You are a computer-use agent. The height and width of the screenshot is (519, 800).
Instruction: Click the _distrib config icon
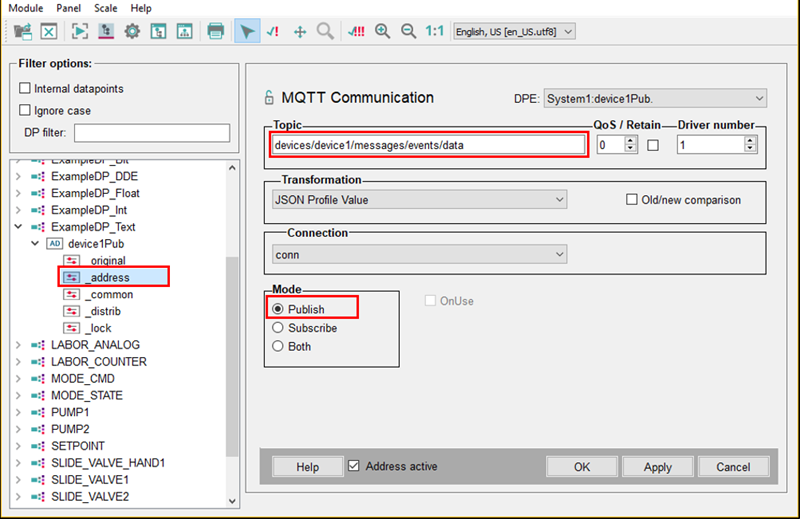tap(72, 311)
